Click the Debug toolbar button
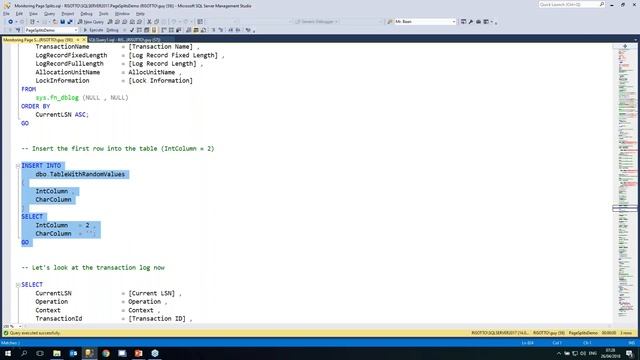640x360 pixels. pos(112,30)
